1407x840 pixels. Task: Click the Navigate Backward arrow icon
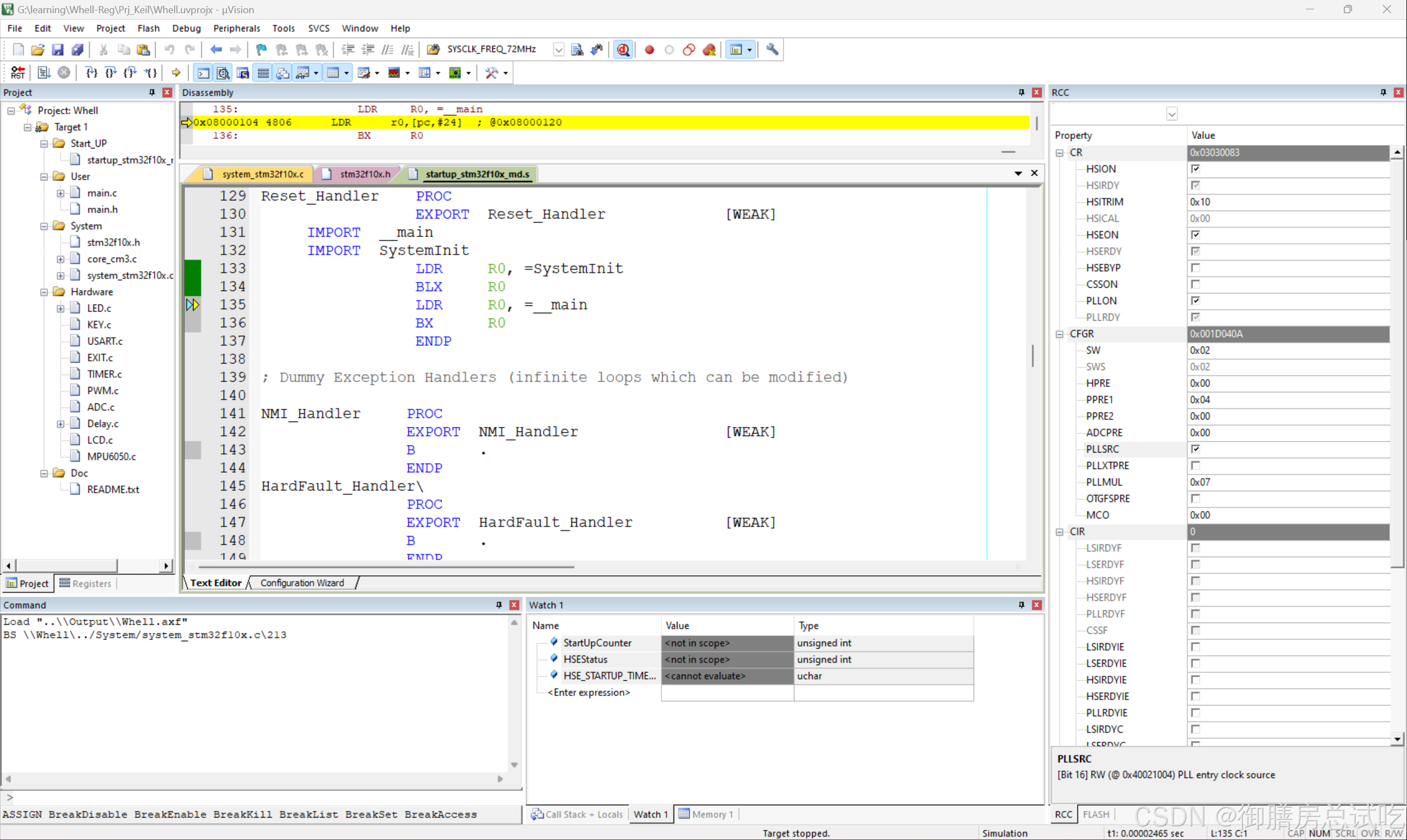click(215, 50)
